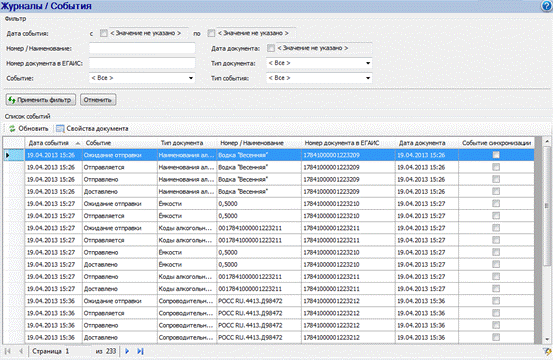Select the Отправлено Ёмкости row event cell

pos(120,252)
